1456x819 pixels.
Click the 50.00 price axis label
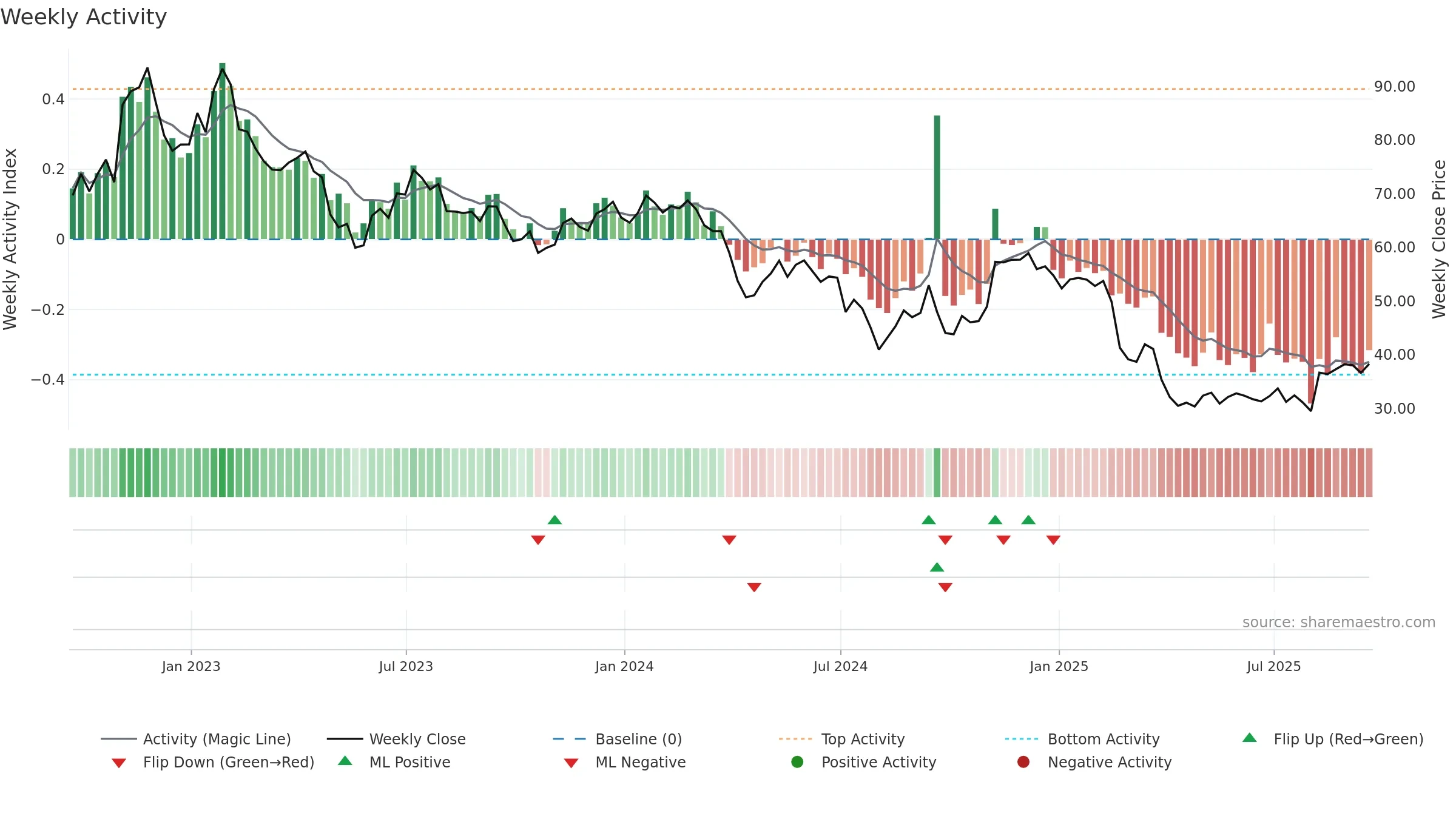click(1395, 302)
